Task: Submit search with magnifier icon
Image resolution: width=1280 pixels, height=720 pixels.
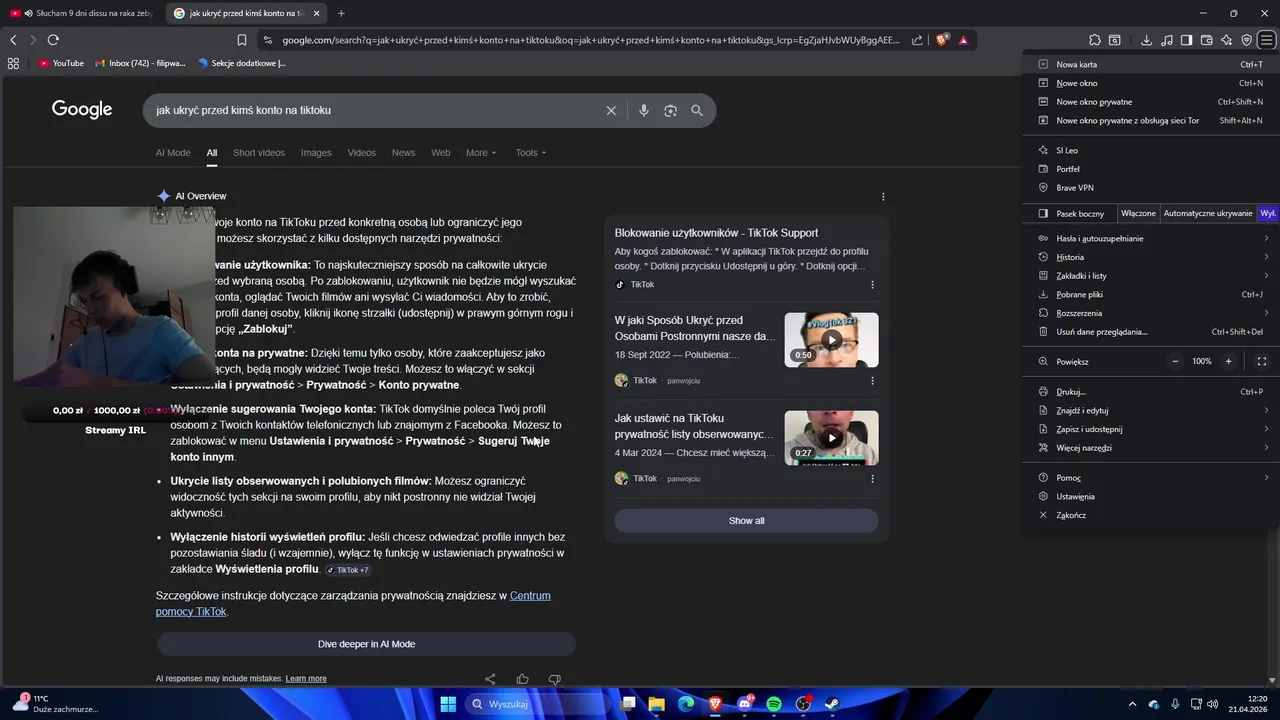Action: click(x=697, y=110)
